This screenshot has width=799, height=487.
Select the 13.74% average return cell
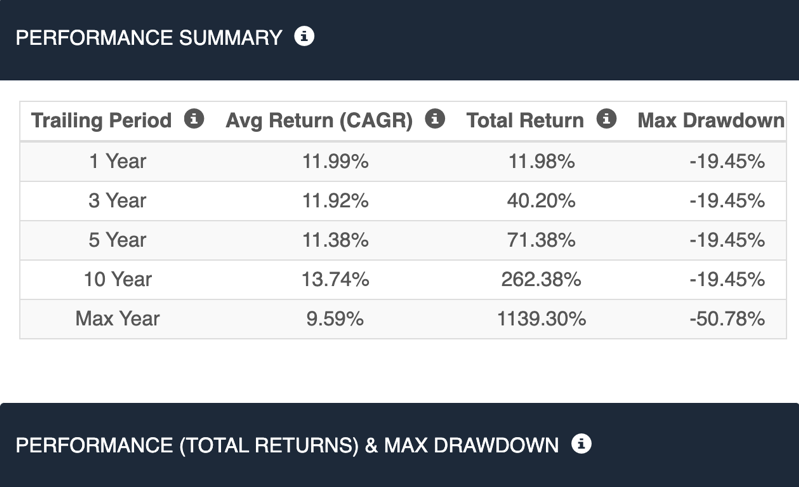335,280
